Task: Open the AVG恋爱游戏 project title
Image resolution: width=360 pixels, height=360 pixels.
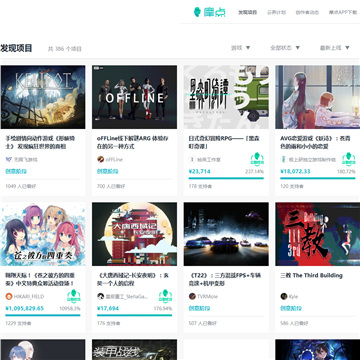Action: pos(315,142)
